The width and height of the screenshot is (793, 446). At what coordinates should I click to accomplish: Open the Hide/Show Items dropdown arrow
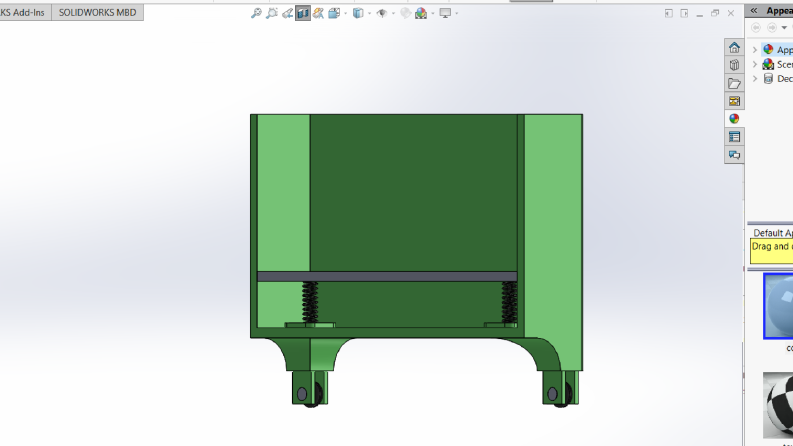pos(393,13)
